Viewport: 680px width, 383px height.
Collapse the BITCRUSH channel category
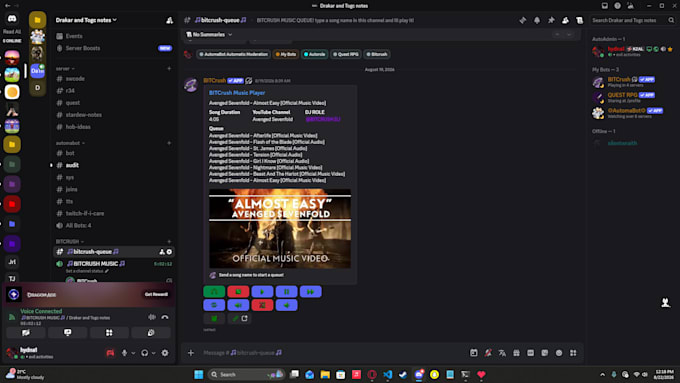tap(69, 241)
